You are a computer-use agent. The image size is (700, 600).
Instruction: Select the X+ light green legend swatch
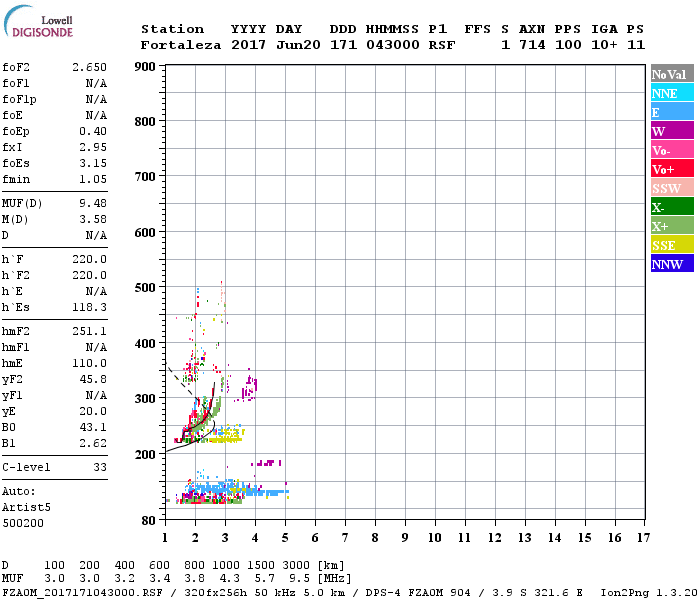[x=672, y=225]
